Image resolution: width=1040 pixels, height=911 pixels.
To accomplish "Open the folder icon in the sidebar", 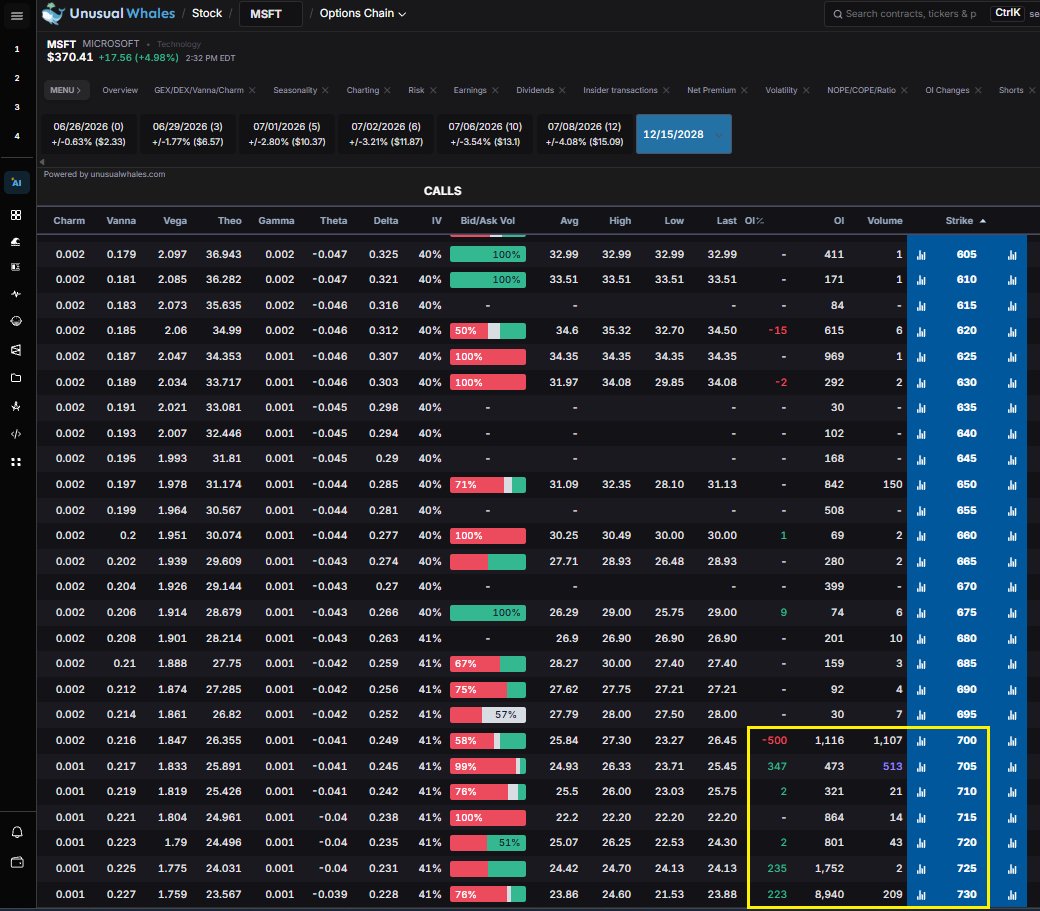I will 17,378.
